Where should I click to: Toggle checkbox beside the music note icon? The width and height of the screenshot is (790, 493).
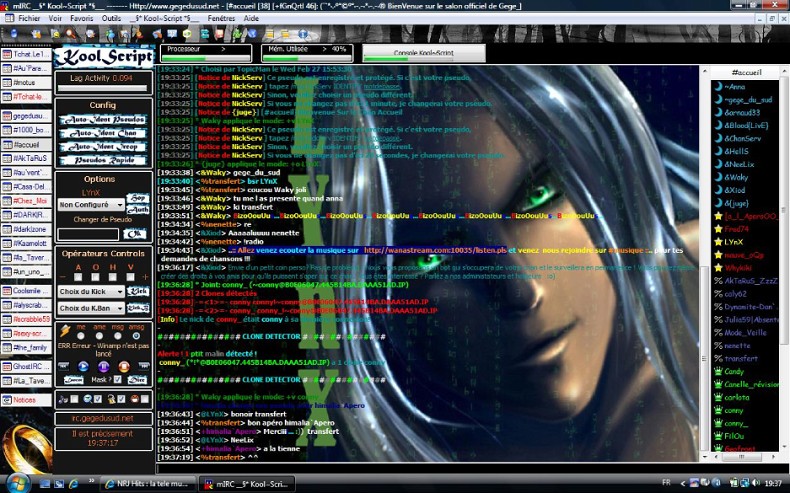(x=75, y=399)
